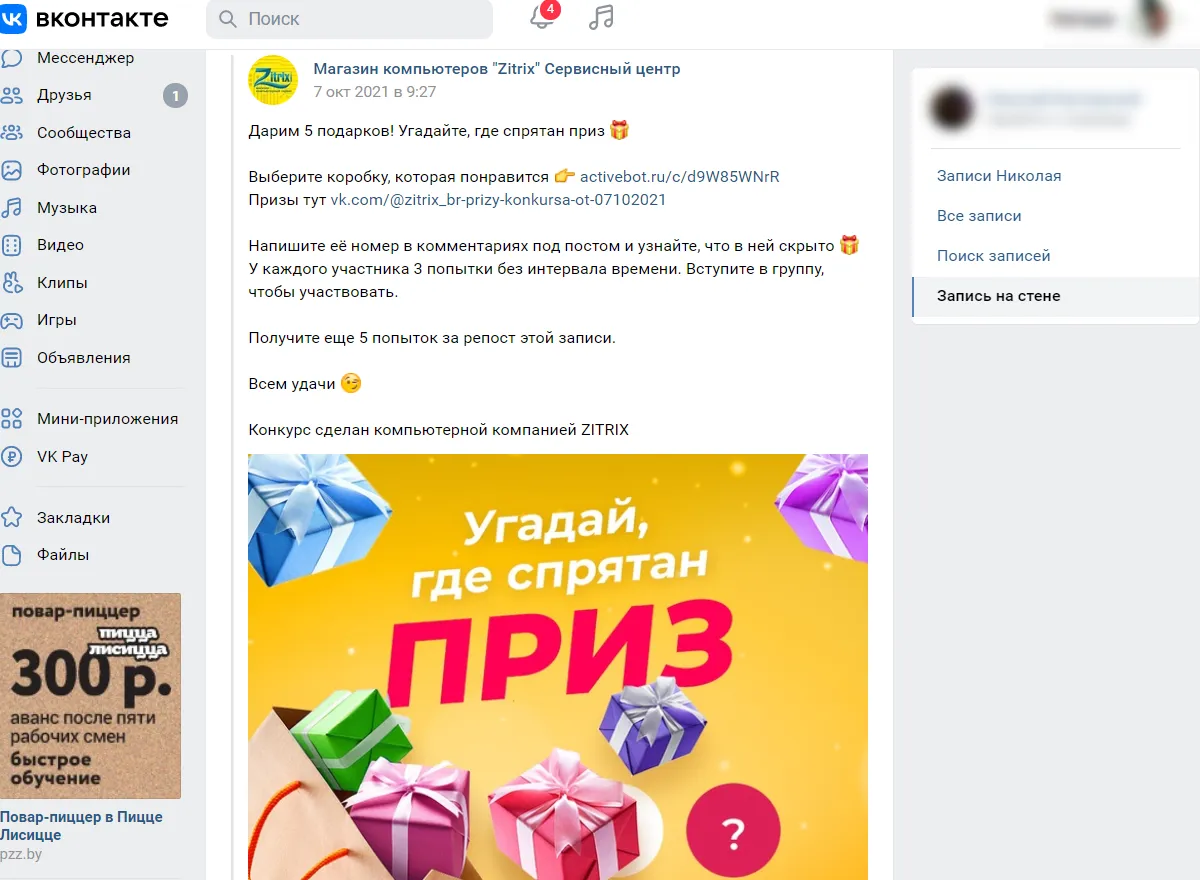1200x880 pixels.
Task: Select "Поиск записей" tab
Action: pos(994,256)
